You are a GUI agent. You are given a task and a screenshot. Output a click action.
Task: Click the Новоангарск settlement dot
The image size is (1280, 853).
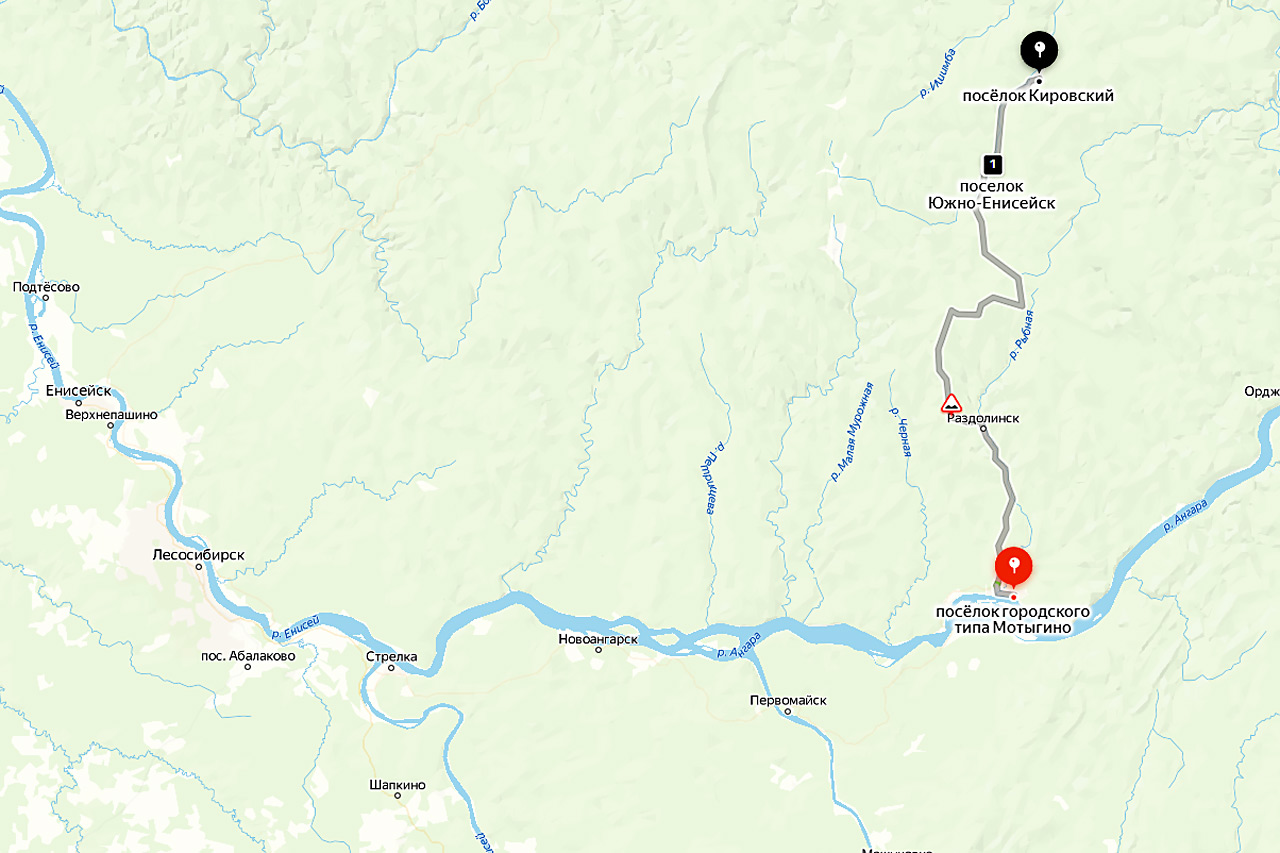598,650
